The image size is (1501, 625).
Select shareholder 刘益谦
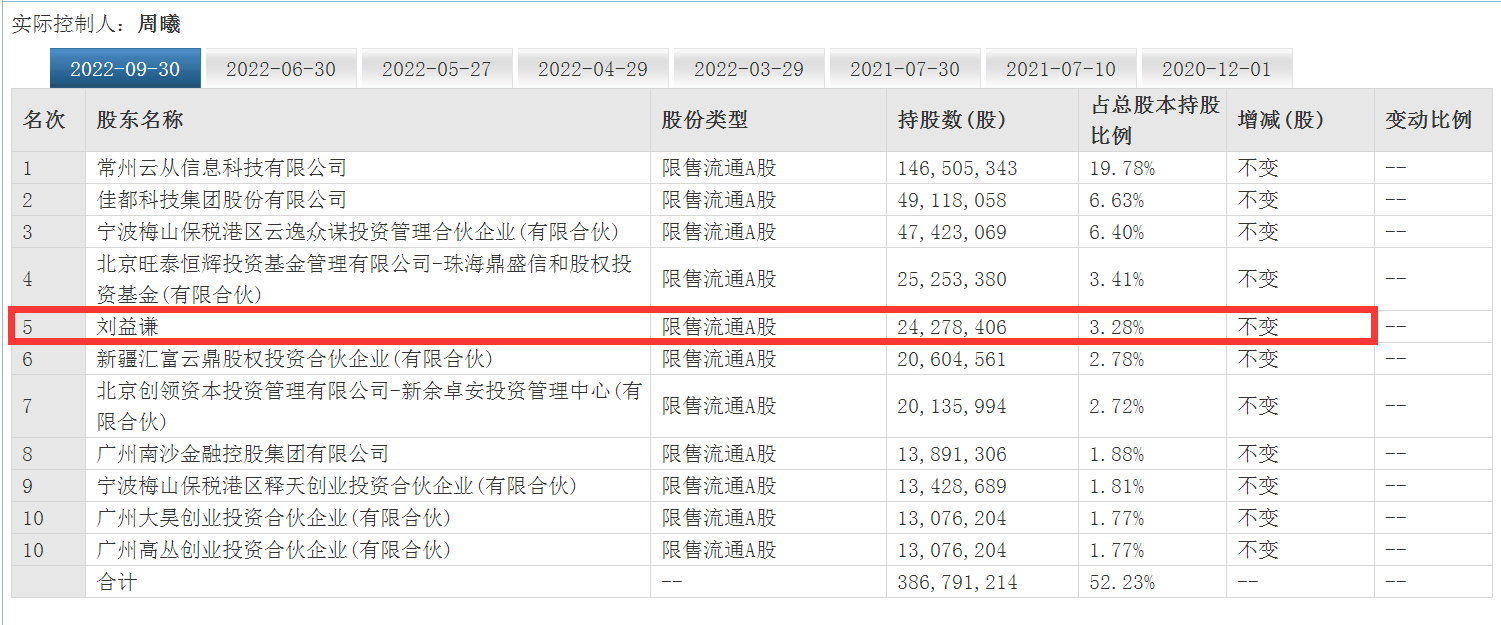[x=127, y=327]
